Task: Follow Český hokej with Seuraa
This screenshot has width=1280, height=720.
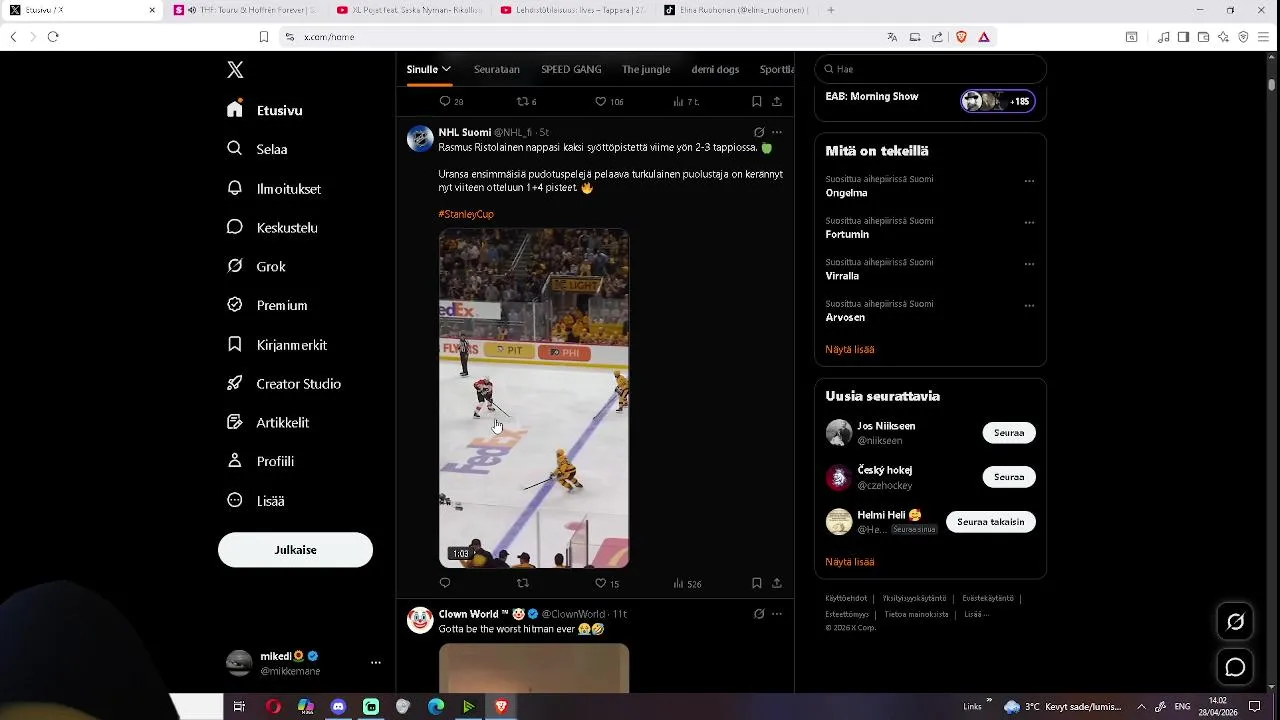Action: point(1009,477)
